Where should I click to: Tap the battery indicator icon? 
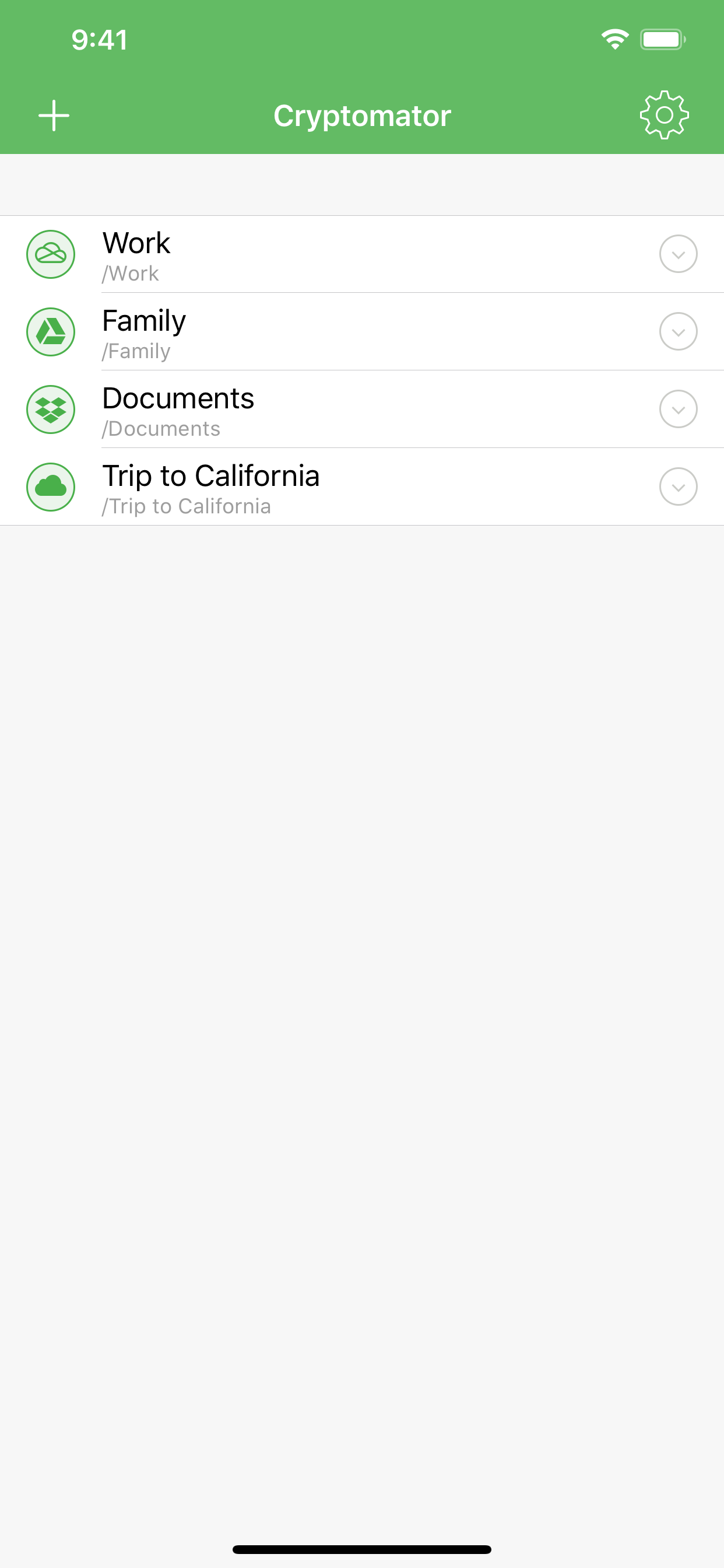pyautogui.click(x=662, y=40)
